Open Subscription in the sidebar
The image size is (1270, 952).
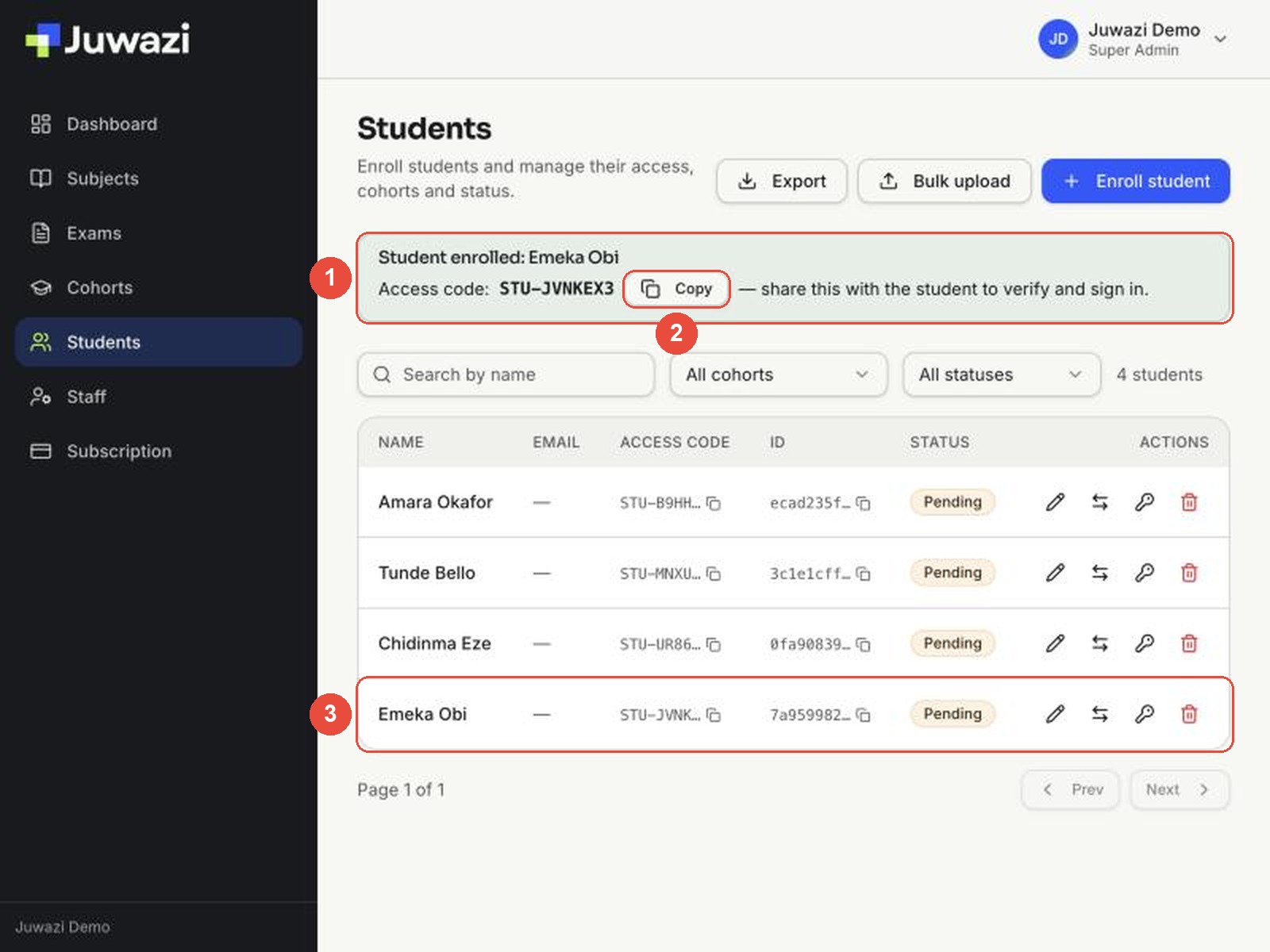click(159, 451)
